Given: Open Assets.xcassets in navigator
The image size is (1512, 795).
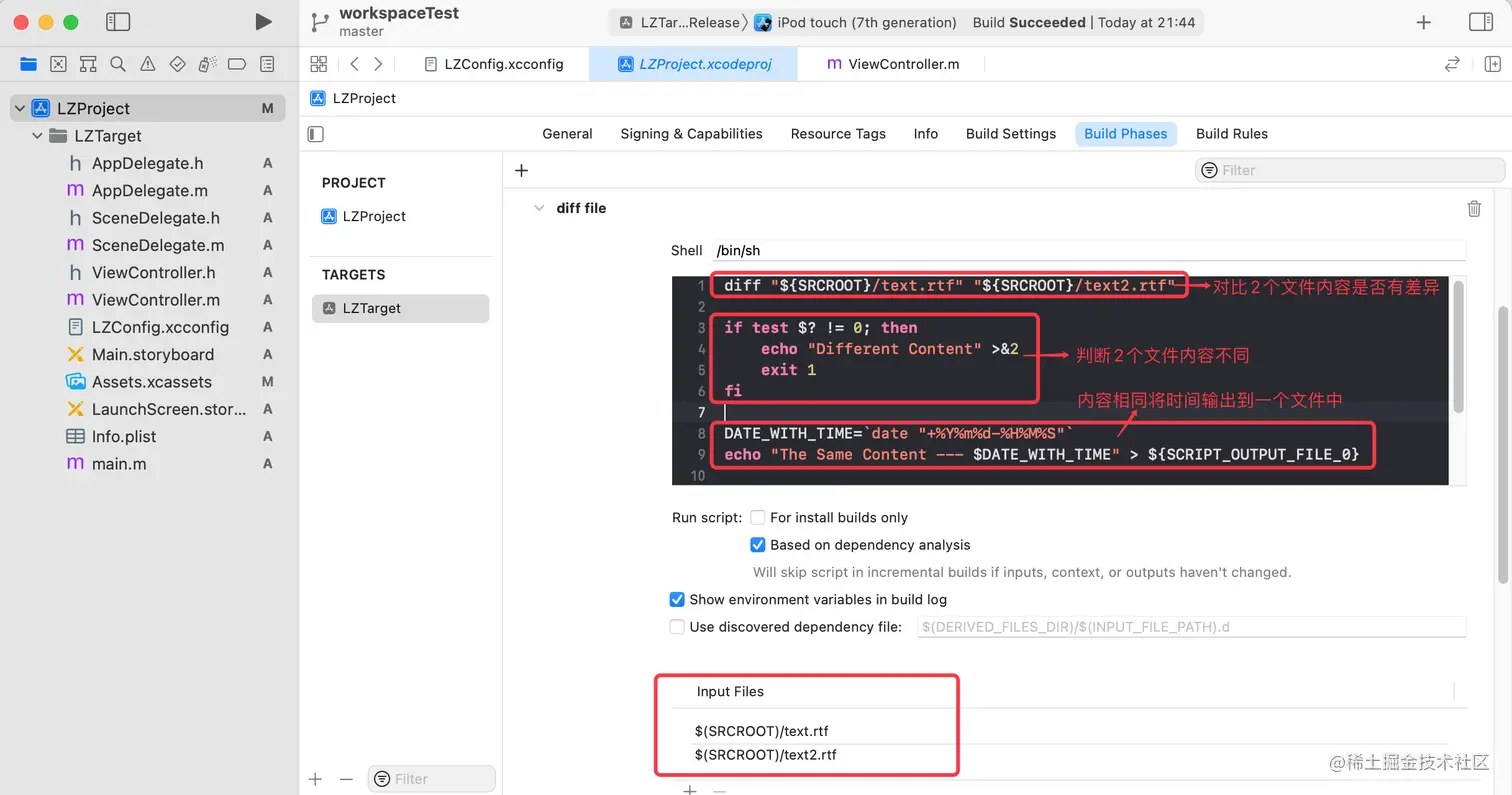Looking at the screenshot, I should click(151, 382).
